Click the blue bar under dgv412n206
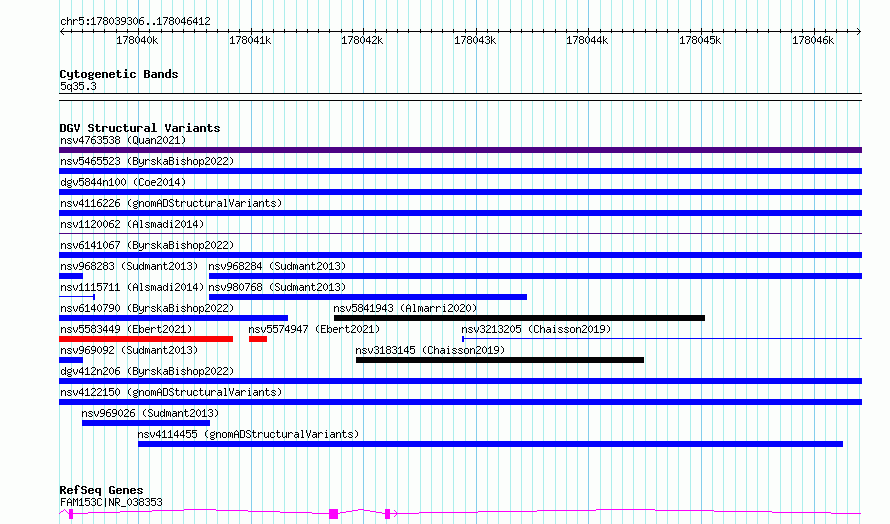The width and height of the screenshot is (890, 524). pos(460,381)
